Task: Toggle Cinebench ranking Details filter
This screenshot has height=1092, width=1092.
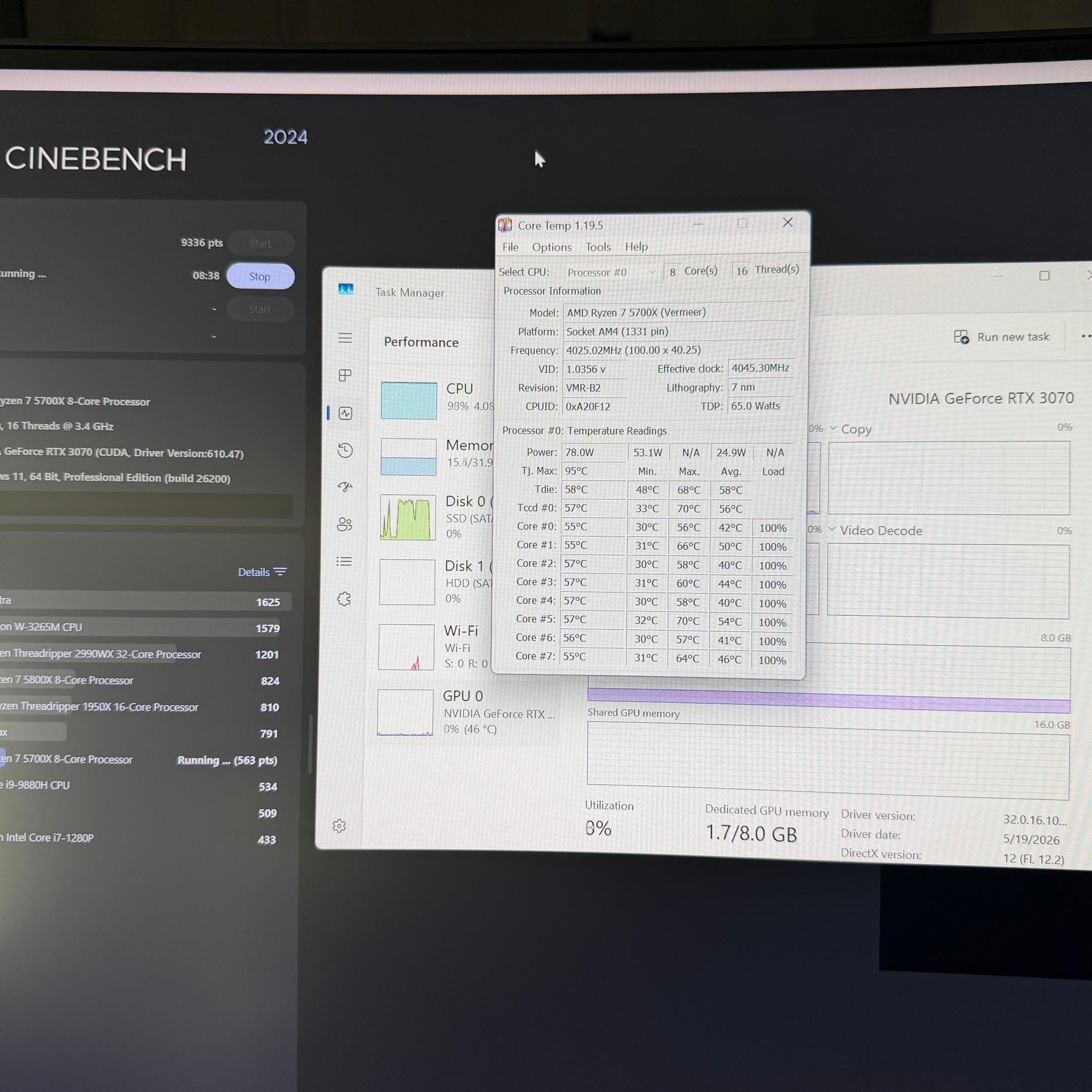Action: [262, 572]
